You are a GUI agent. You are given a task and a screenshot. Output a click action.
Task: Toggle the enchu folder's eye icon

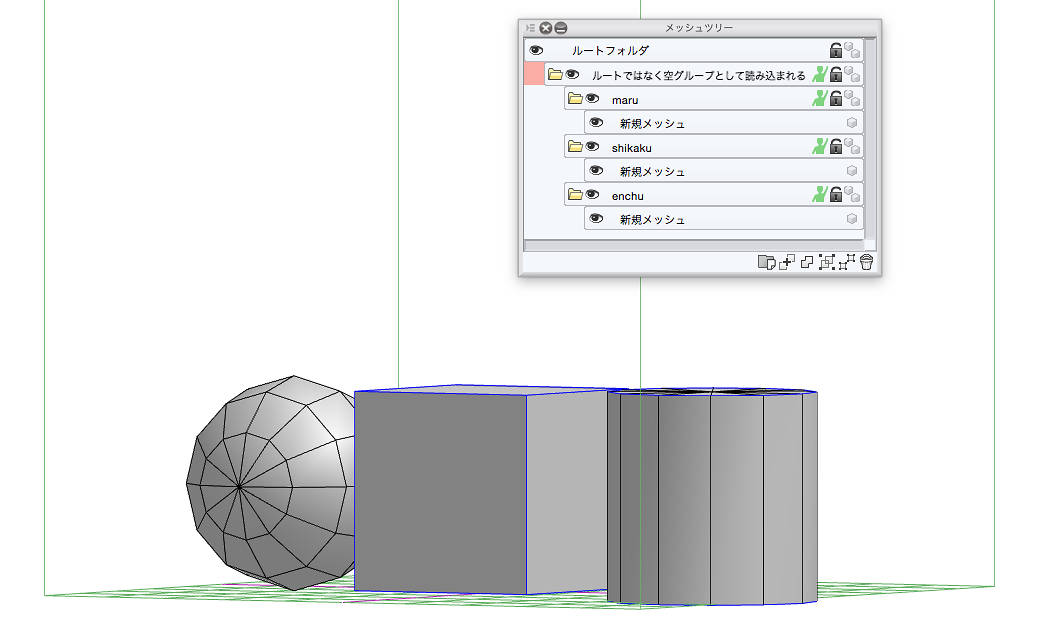[592, 195]
